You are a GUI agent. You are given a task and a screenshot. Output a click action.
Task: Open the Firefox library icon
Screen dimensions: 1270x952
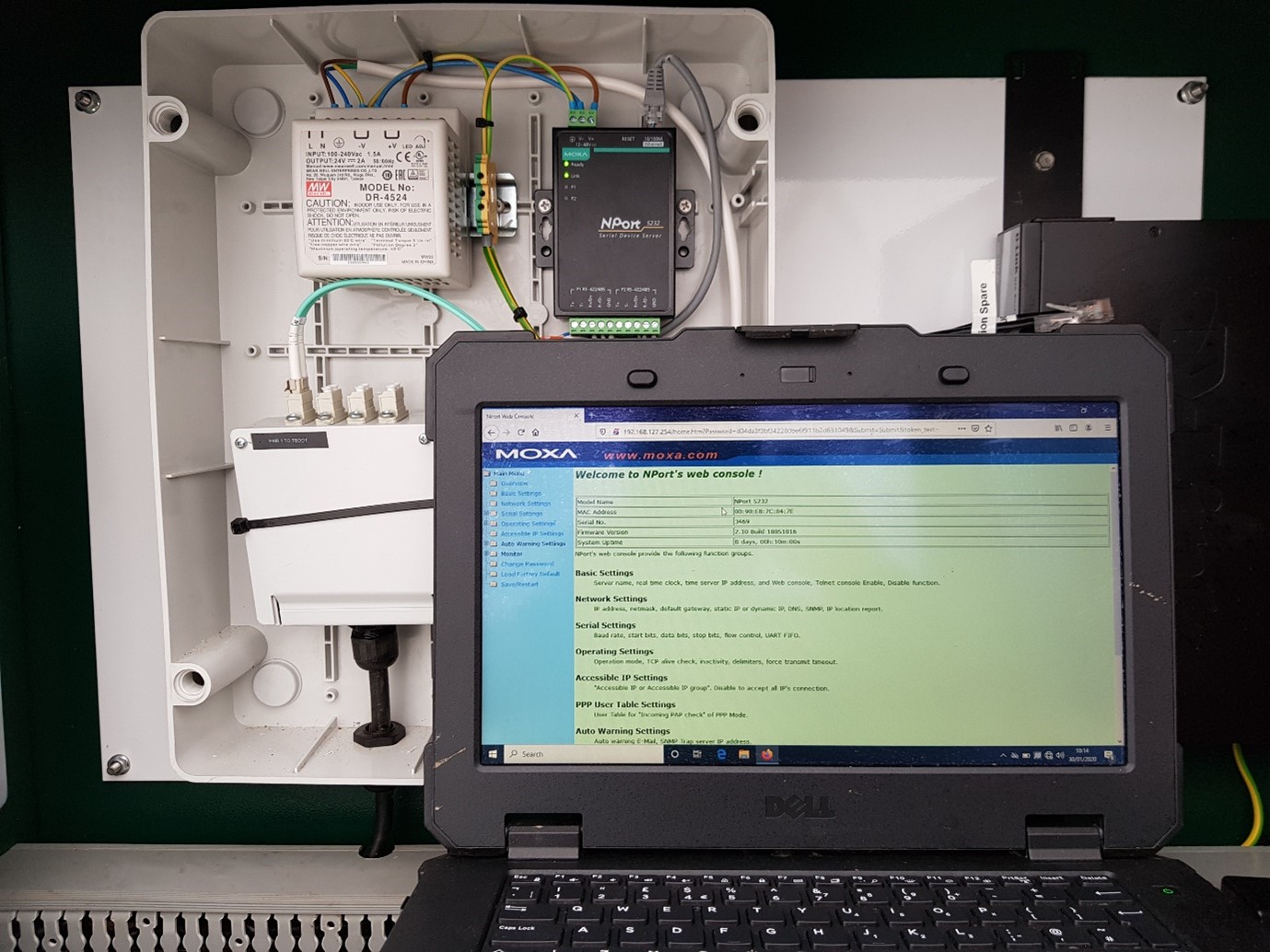click(x=1058, y=428)
